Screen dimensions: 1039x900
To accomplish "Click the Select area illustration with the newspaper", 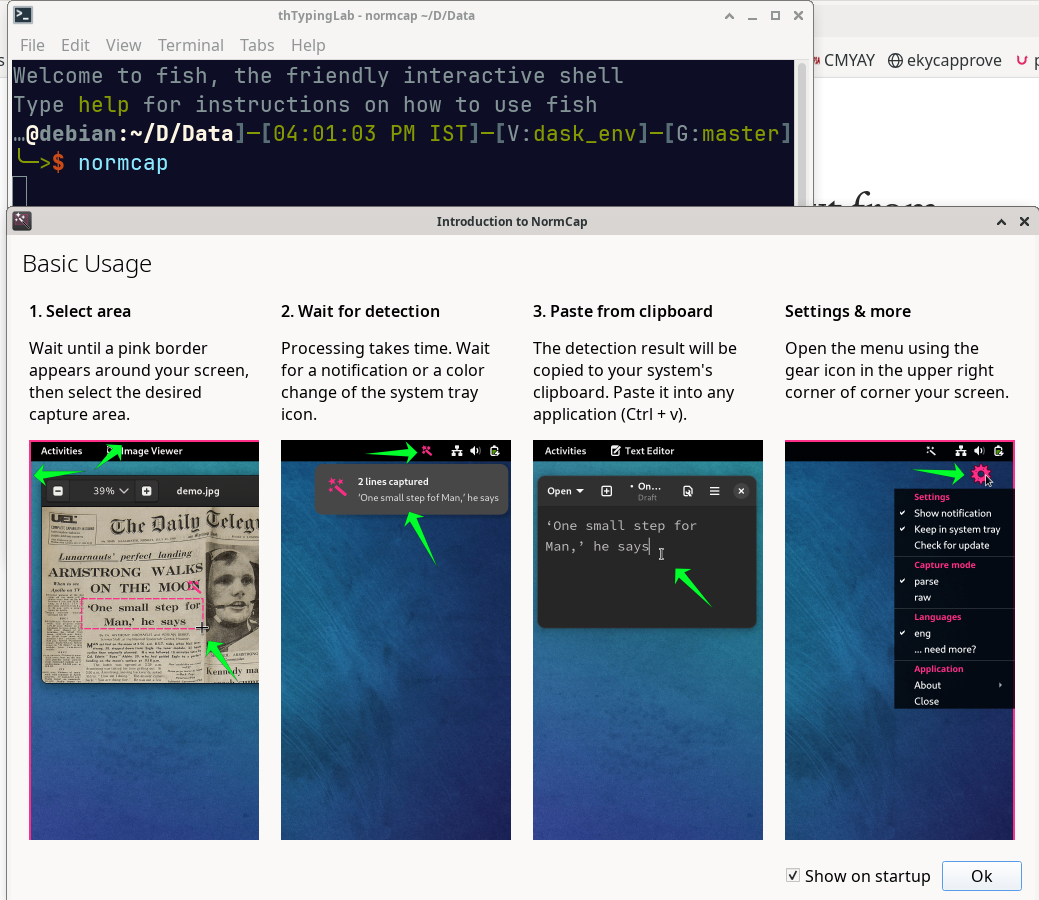I will [144, 640].
